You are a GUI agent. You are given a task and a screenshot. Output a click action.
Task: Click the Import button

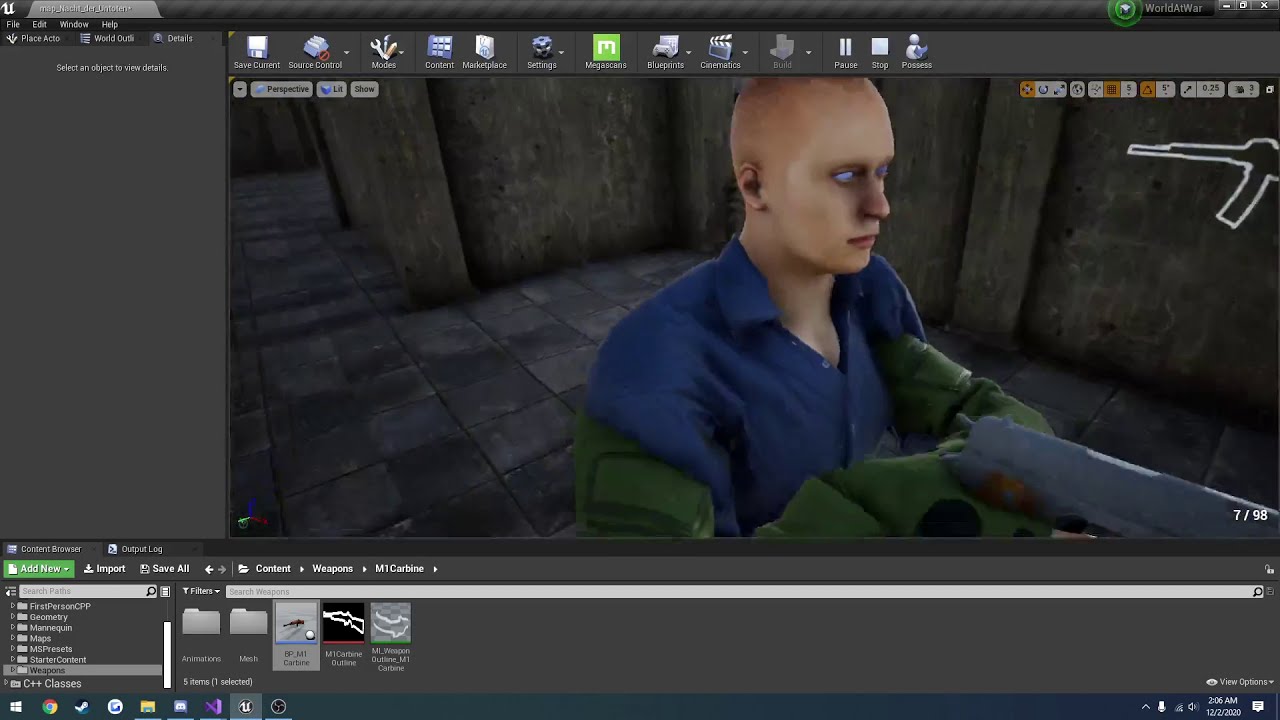tap(104, 569)
